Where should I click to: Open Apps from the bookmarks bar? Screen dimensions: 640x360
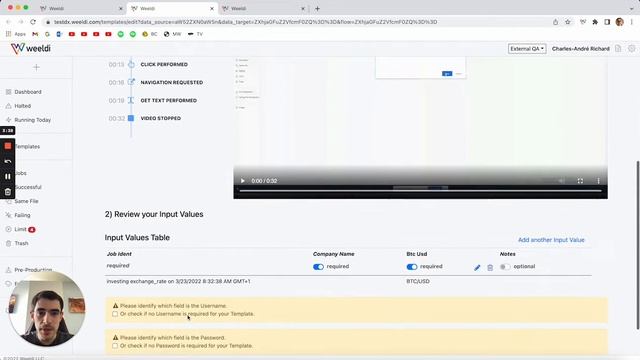16,34
